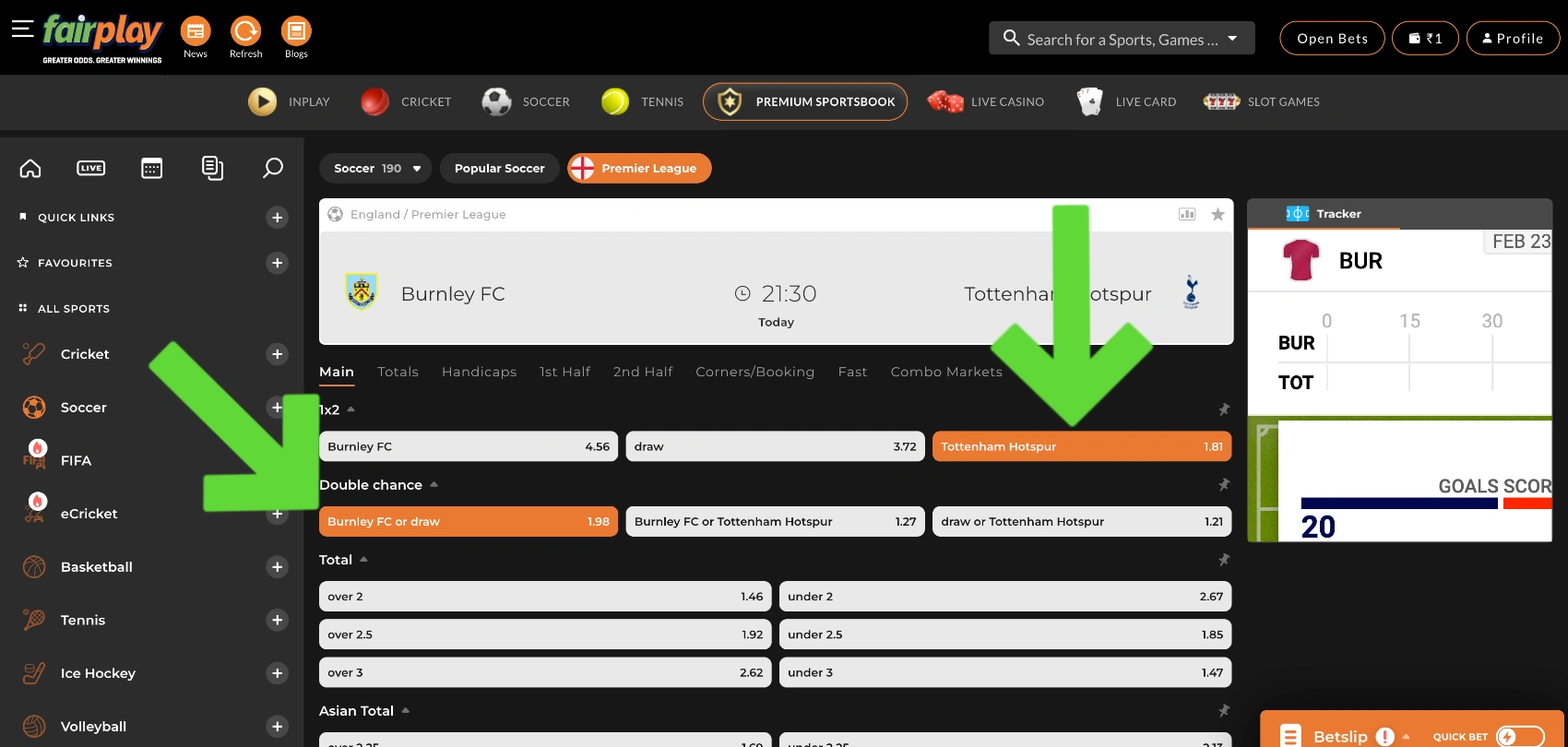Viewport: 1568px width, 747px height.
Task: Pin the Total market
Action: pos(1224,560)
